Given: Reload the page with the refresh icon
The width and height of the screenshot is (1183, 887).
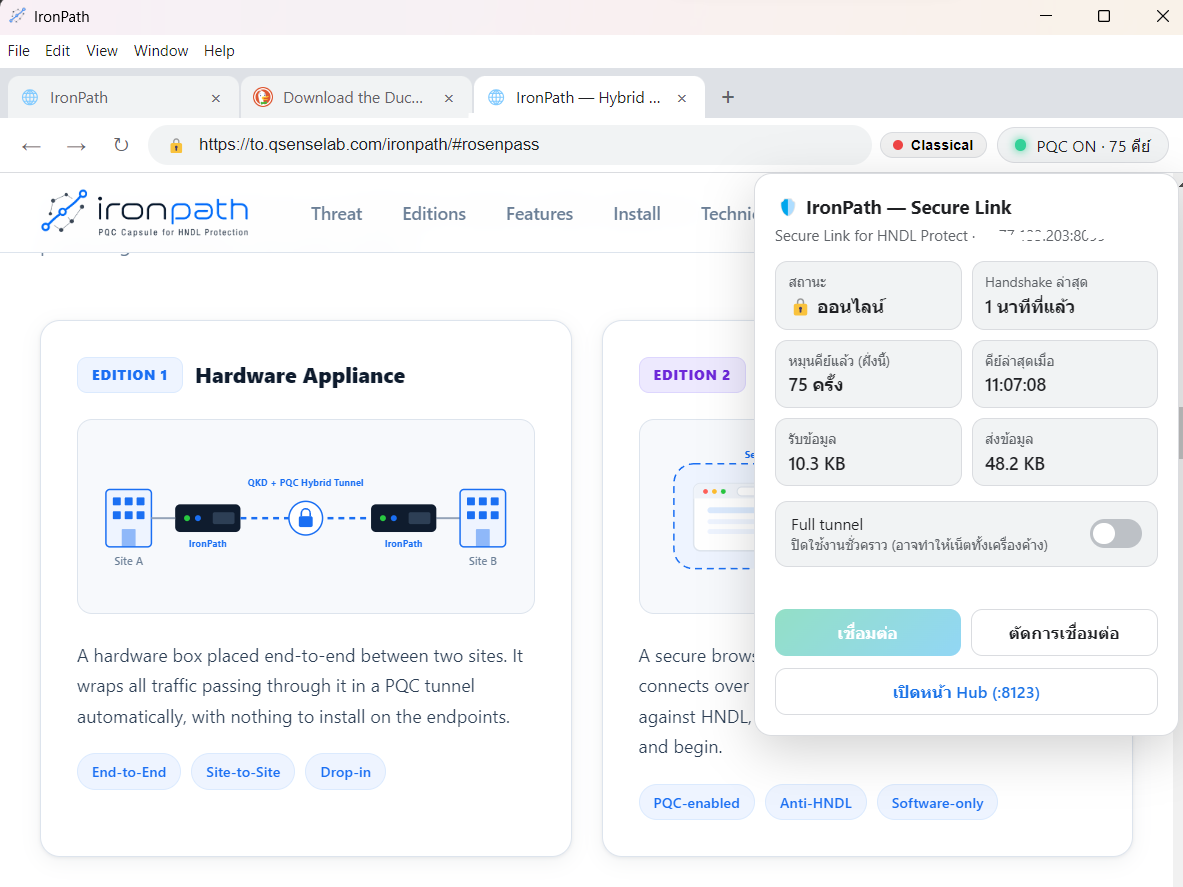Looking at the screenshot, I should [121, 145].
